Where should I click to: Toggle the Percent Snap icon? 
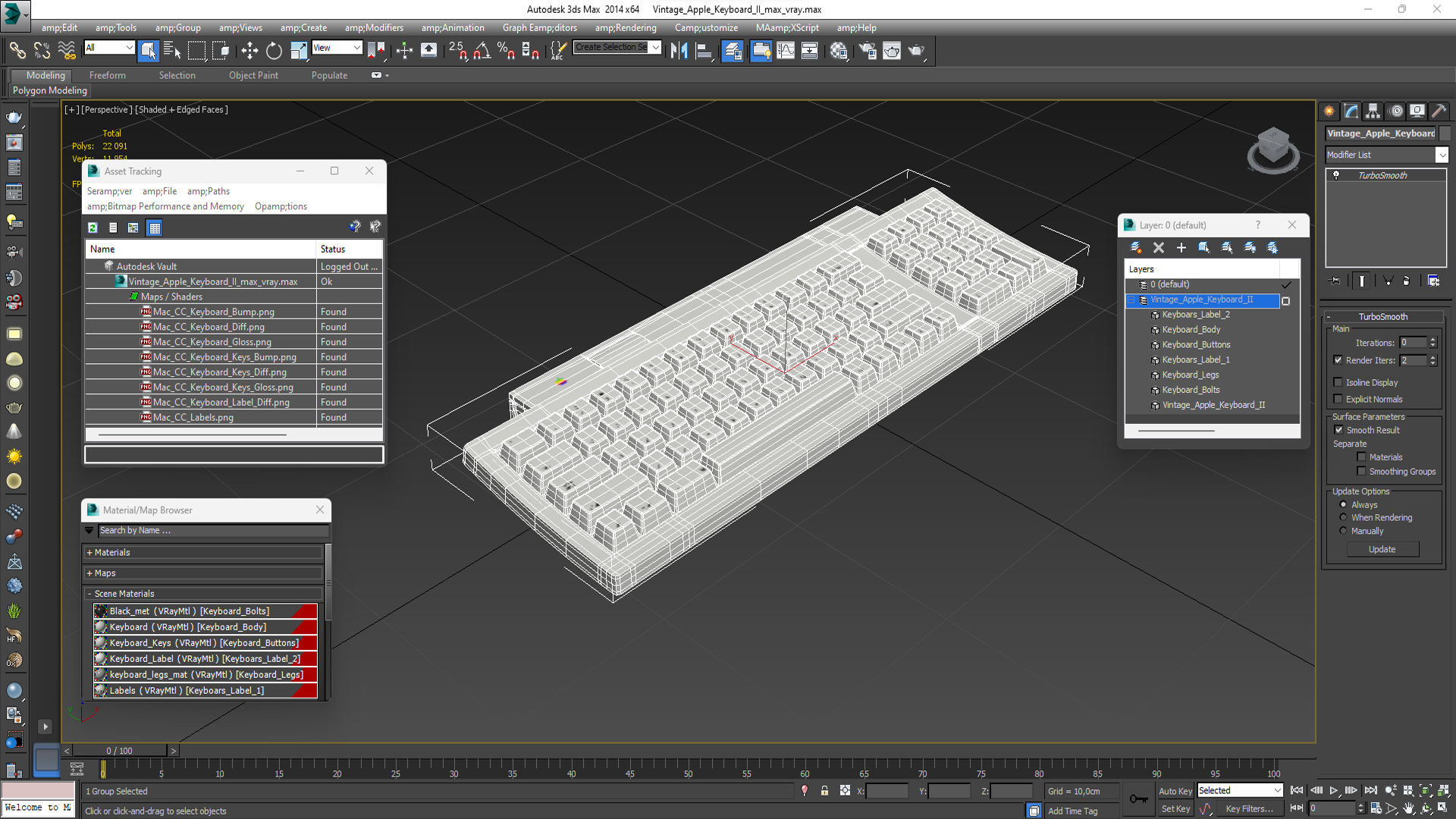pos(506,51)
